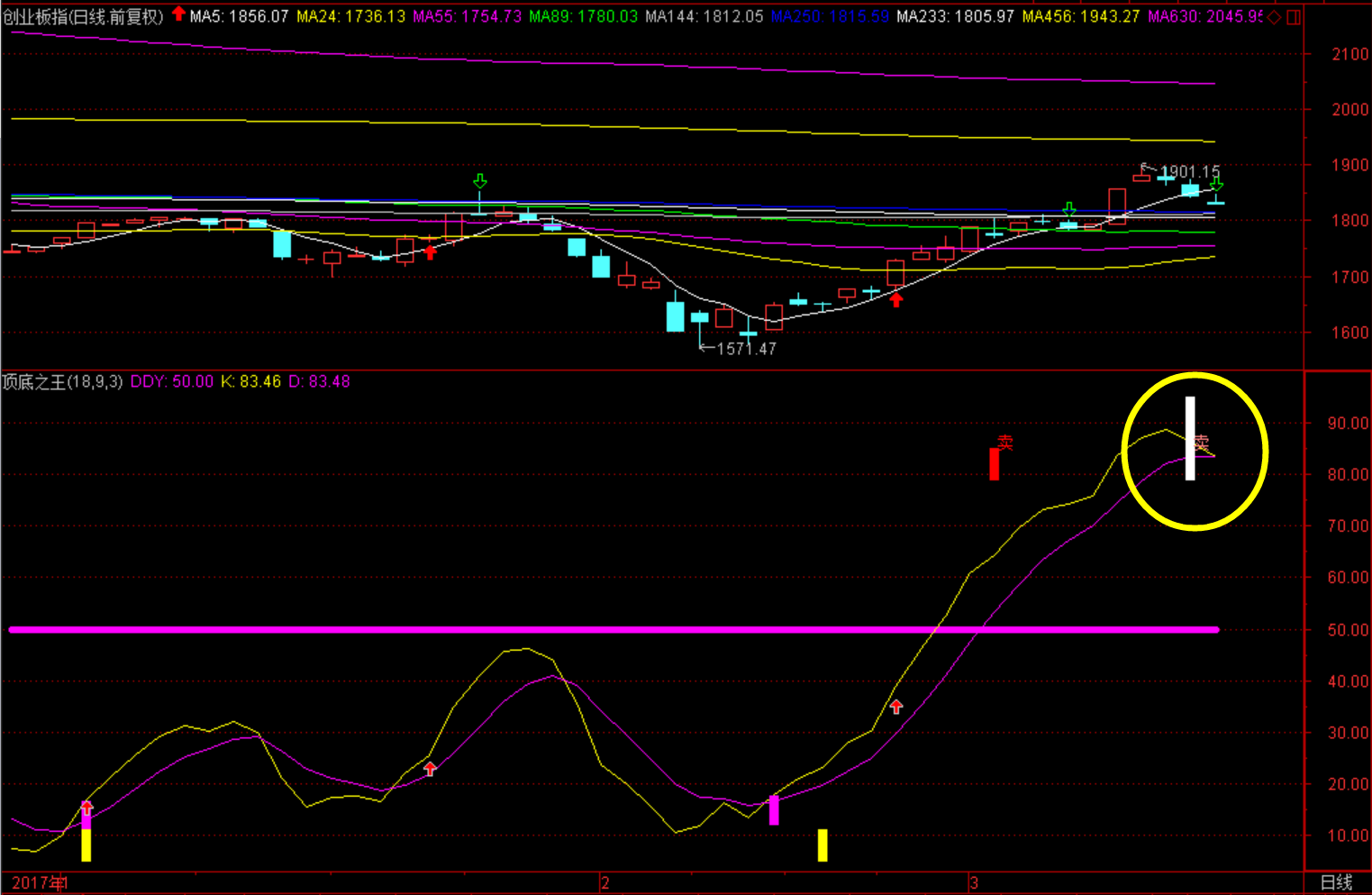
Task: Click the 日线 period button at bottom right
Action: (x=1337, y=882)
